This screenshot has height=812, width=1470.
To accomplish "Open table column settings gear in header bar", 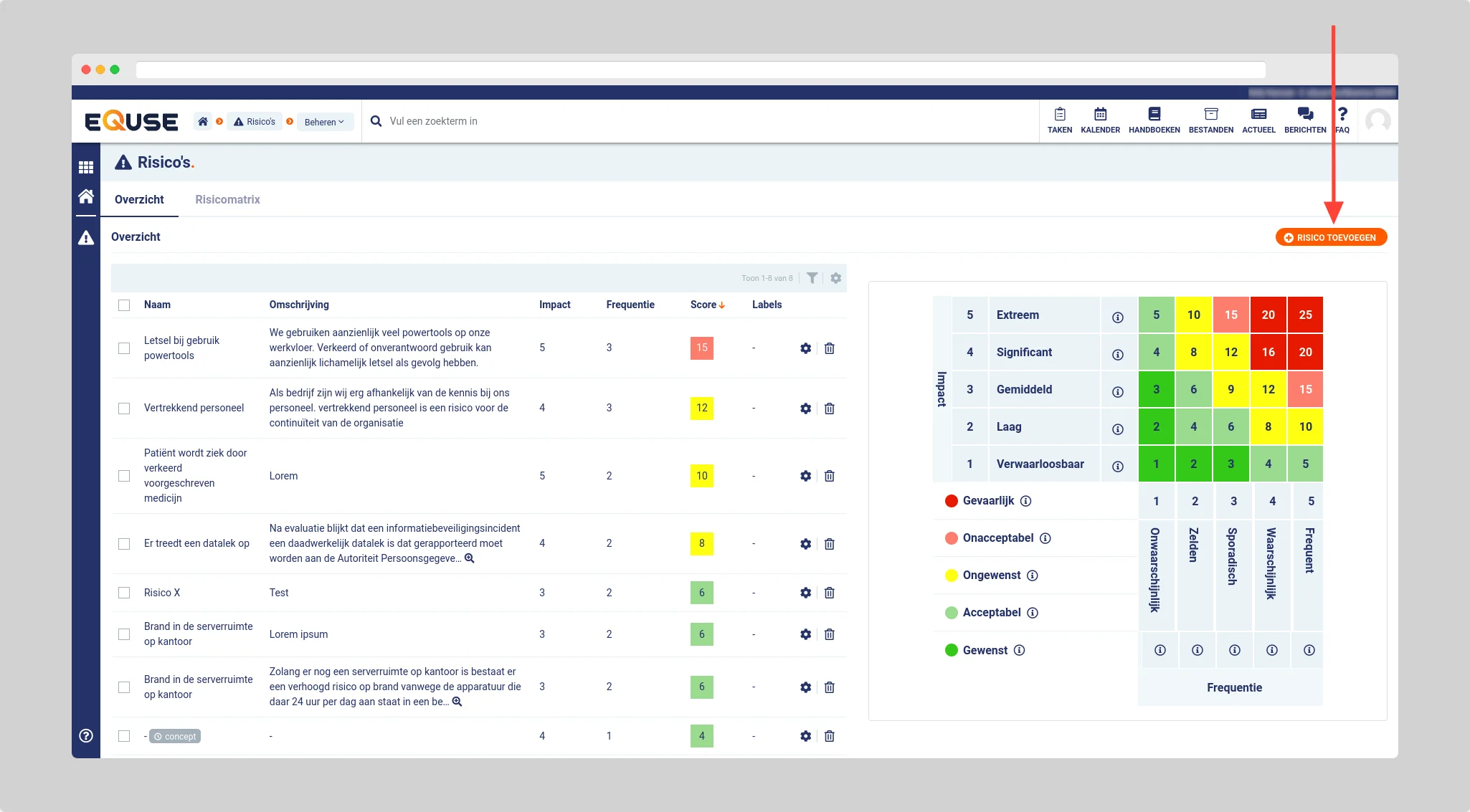I will (x=835, y=278).
